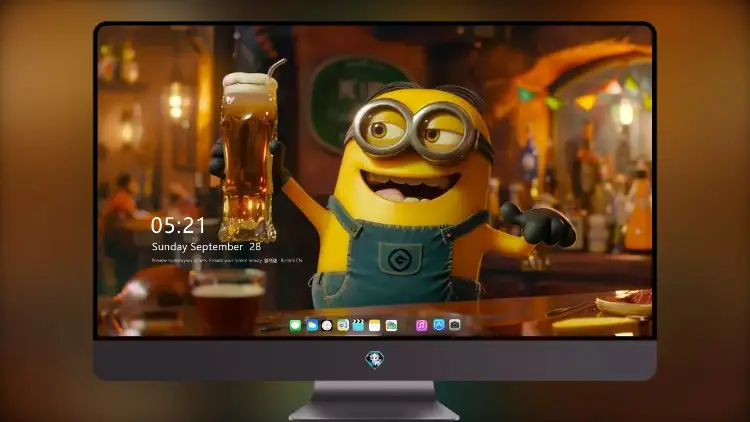Image resolution: width=750 pixels, height=422 pixels.
Task: Open the green Messages dock icon
Action: 295,325
